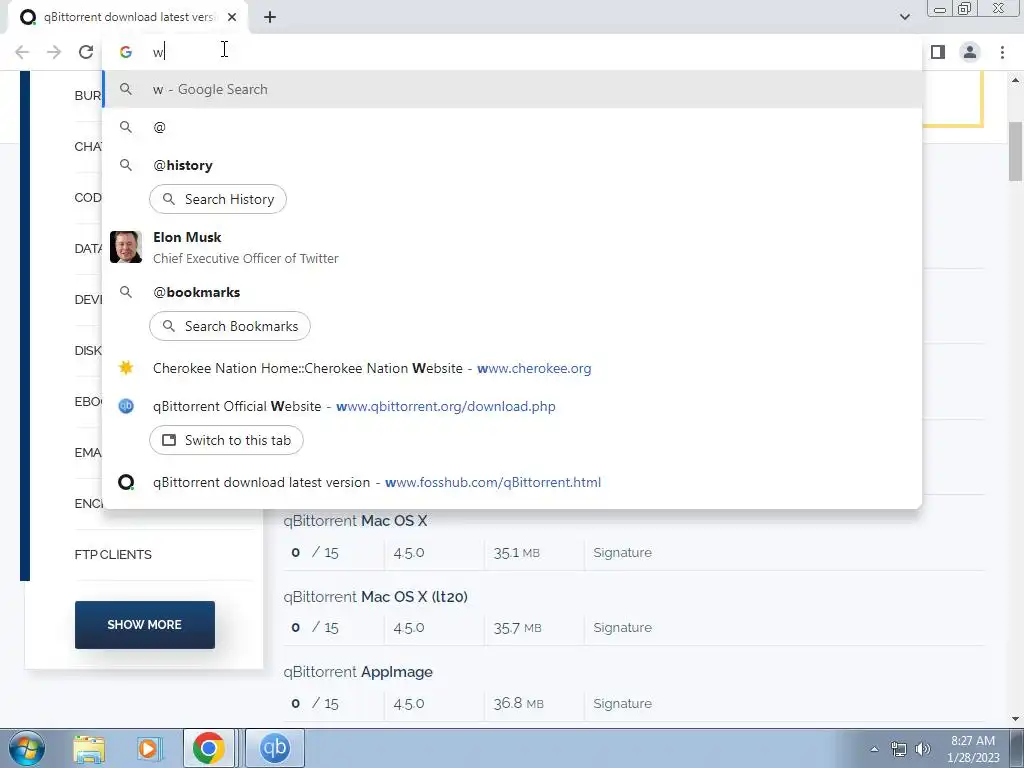
Task: Show hidden tray icons arrow
Action: click(x=874, y=749)
